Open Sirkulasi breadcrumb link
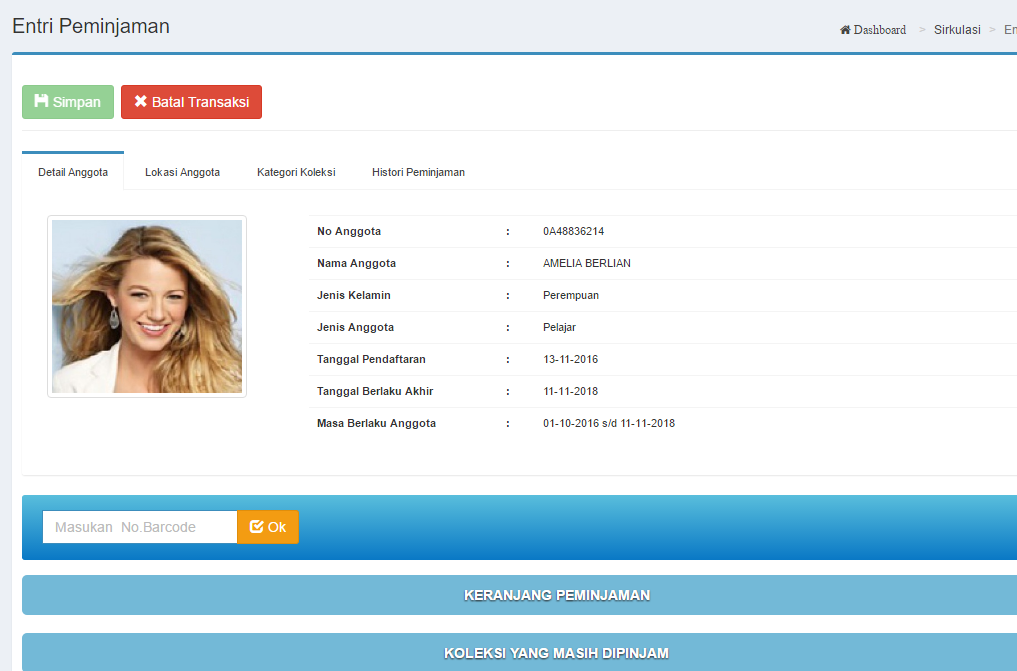1017x671 pixels. pos(957,30)
